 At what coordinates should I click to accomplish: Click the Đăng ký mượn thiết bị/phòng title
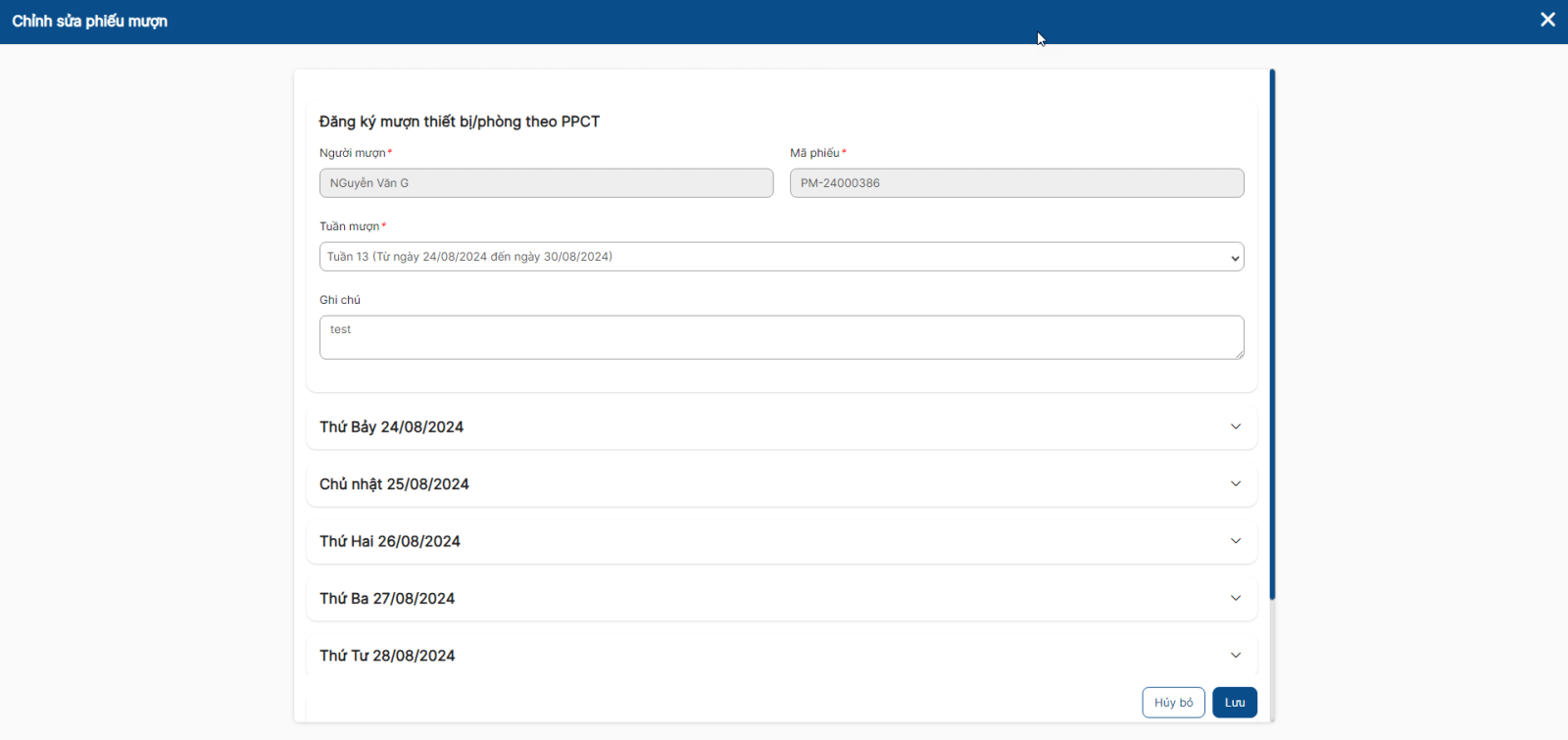[x=460, y=122]
